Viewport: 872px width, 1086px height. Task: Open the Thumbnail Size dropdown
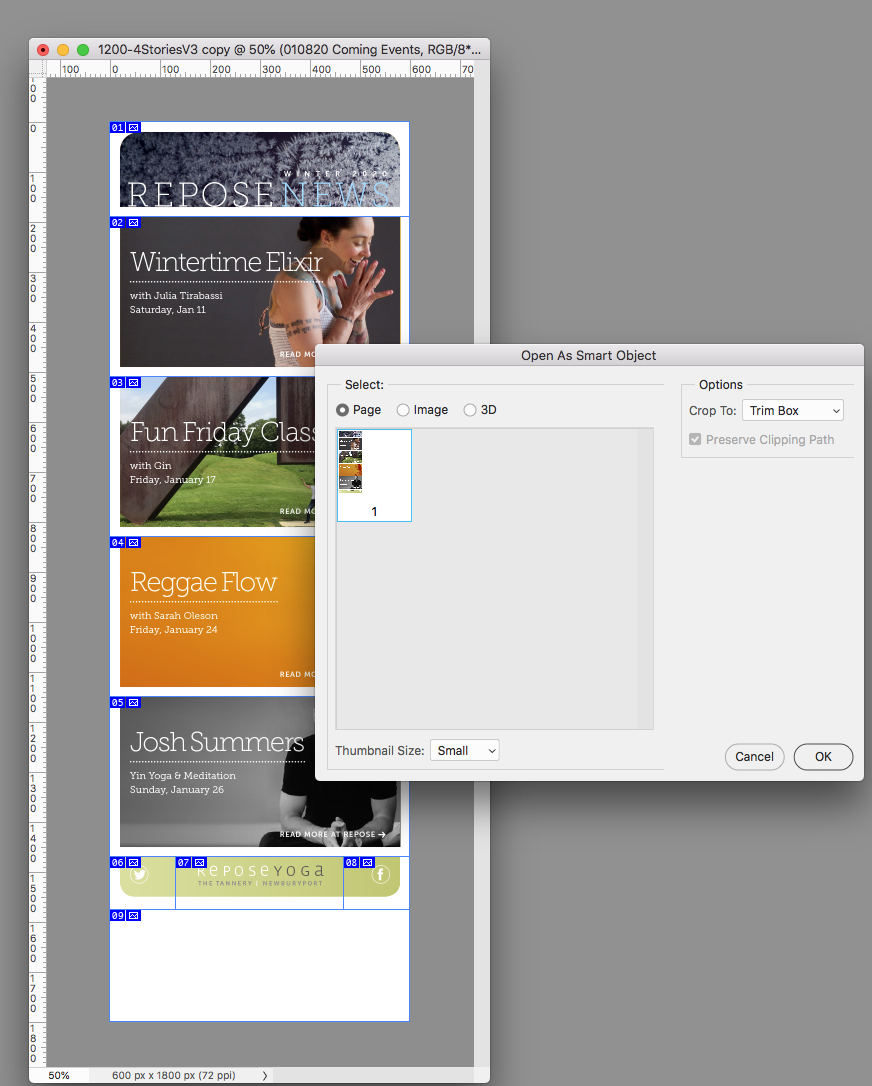click(464, 750)
